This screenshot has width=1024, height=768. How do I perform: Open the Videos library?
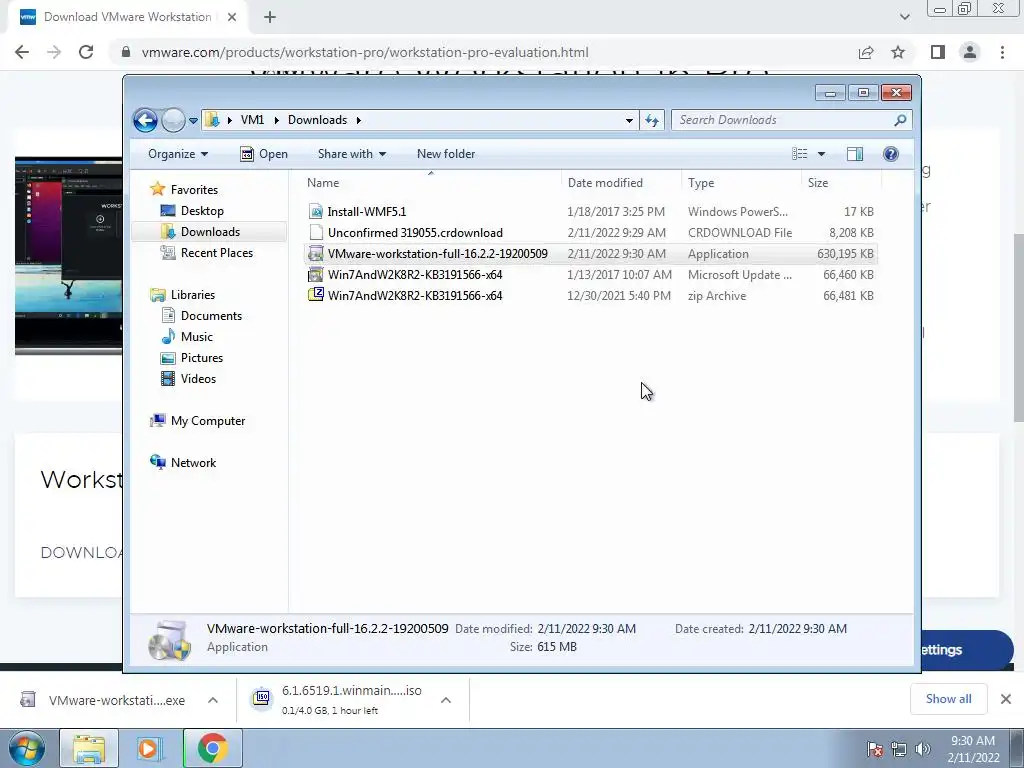tap(198, 379)
